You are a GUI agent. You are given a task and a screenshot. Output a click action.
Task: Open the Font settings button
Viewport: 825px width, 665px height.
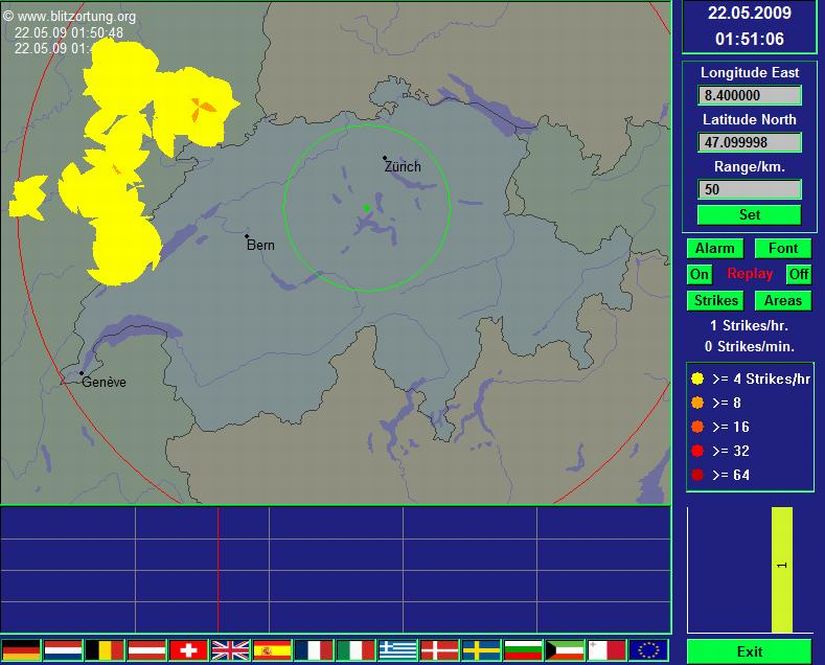783,248
